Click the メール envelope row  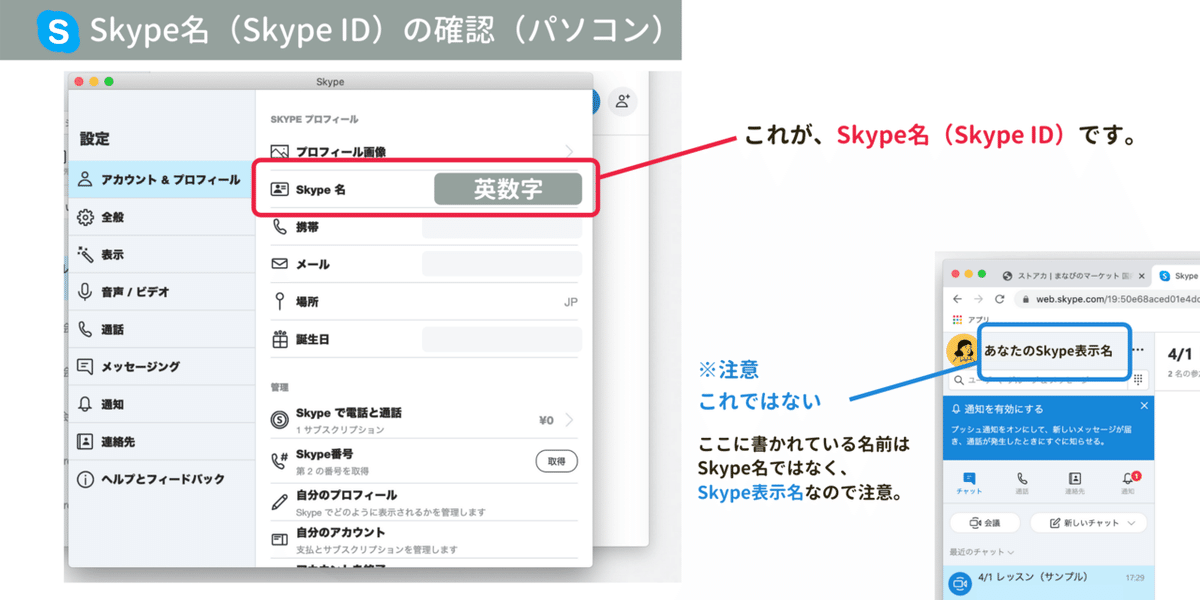(424, 264)
